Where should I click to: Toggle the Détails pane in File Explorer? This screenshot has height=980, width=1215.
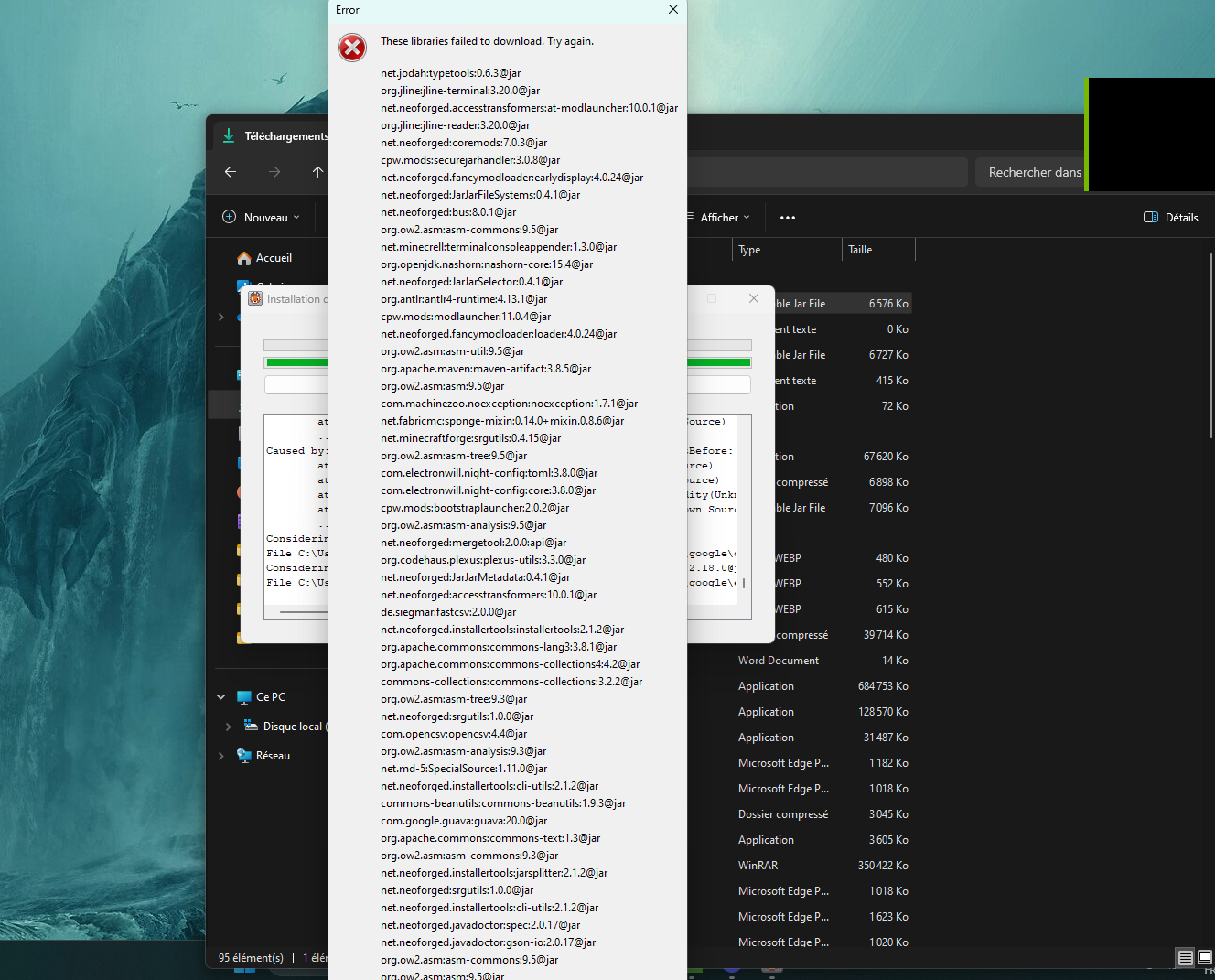(x=1171, y=218)
